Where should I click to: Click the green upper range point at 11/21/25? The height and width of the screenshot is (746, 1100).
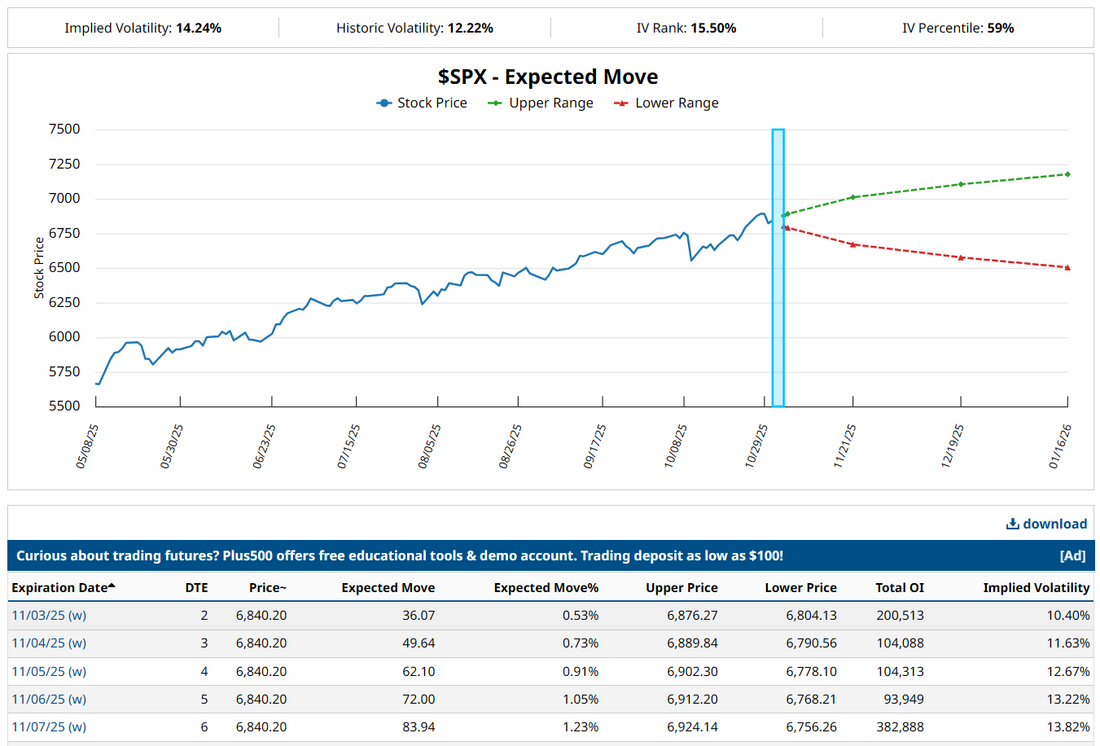click(853, 197)
